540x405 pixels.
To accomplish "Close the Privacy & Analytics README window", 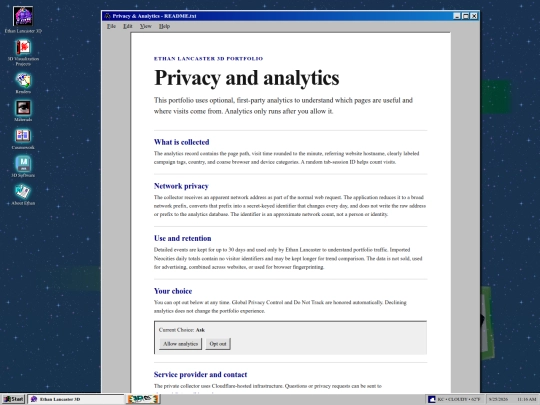I will 474,16.
